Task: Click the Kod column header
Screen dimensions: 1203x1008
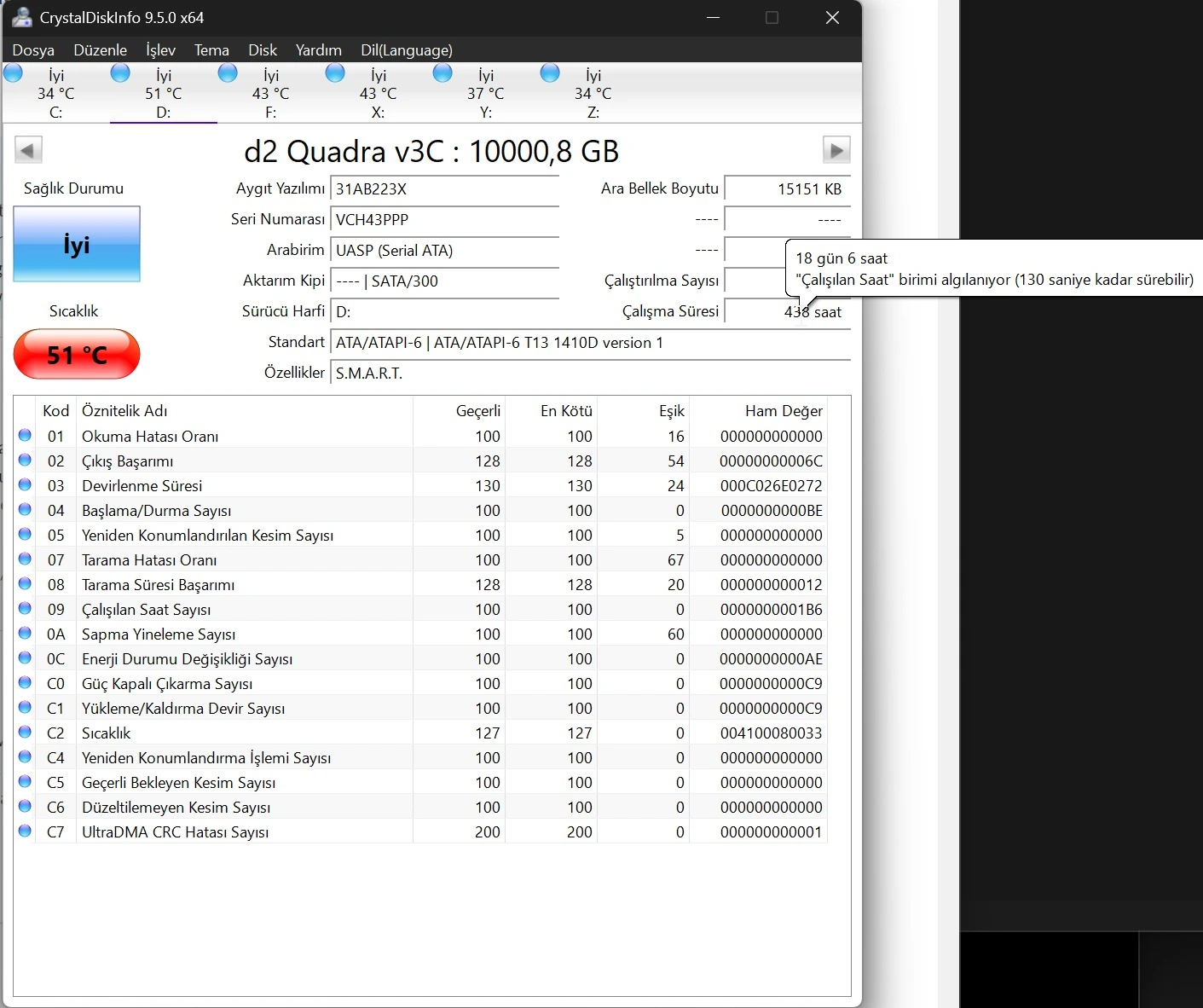Action: 55,411
